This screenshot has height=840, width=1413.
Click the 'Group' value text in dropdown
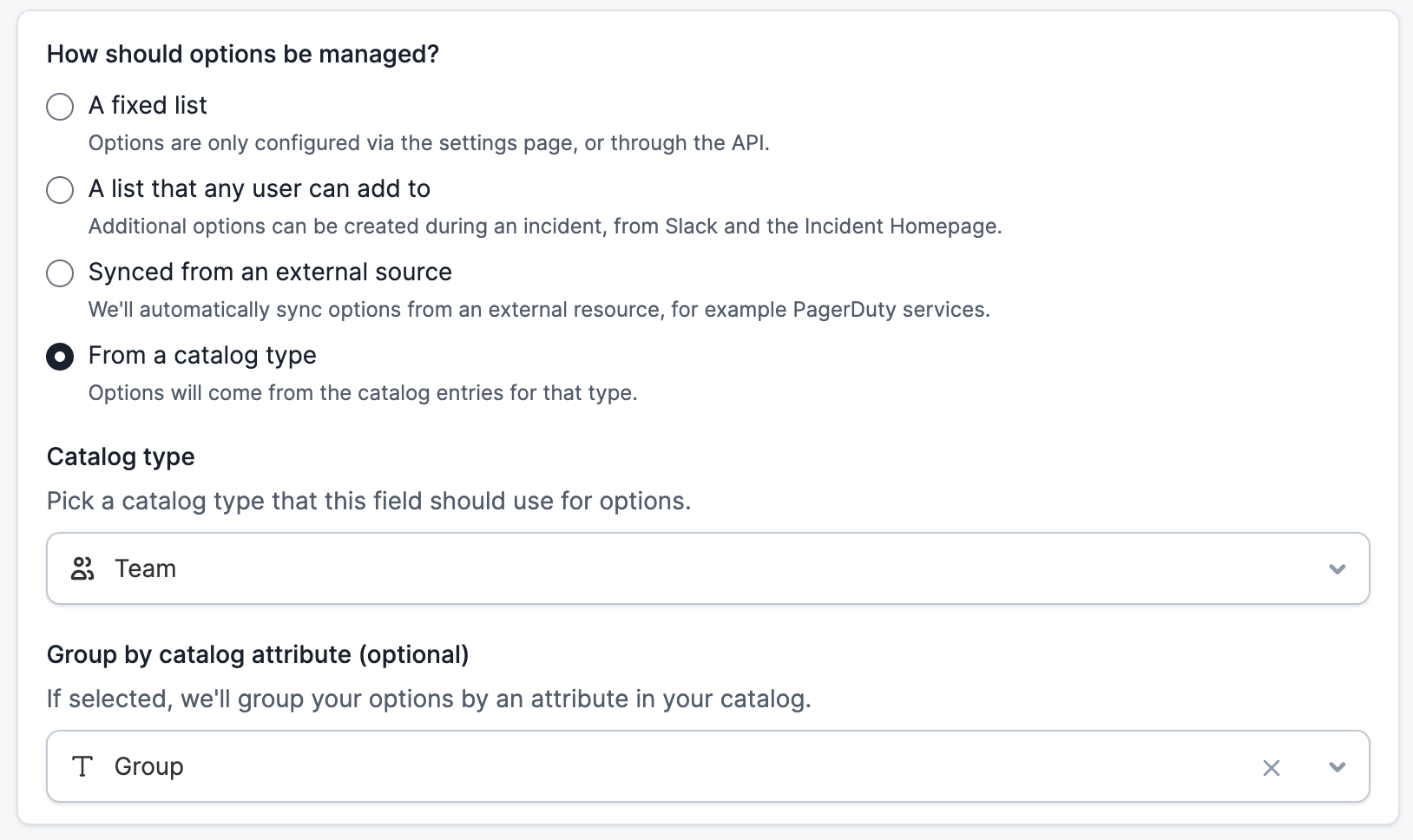pyautogui.click(x=149, y=767)
